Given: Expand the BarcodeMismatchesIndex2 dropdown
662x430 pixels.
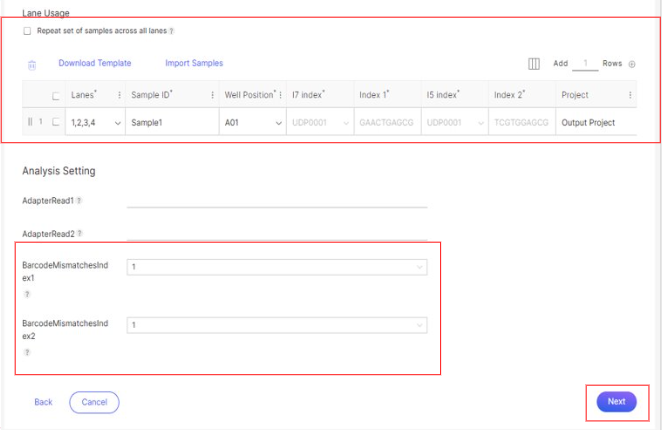Looking at the screenshot, I should coord(419,325).
